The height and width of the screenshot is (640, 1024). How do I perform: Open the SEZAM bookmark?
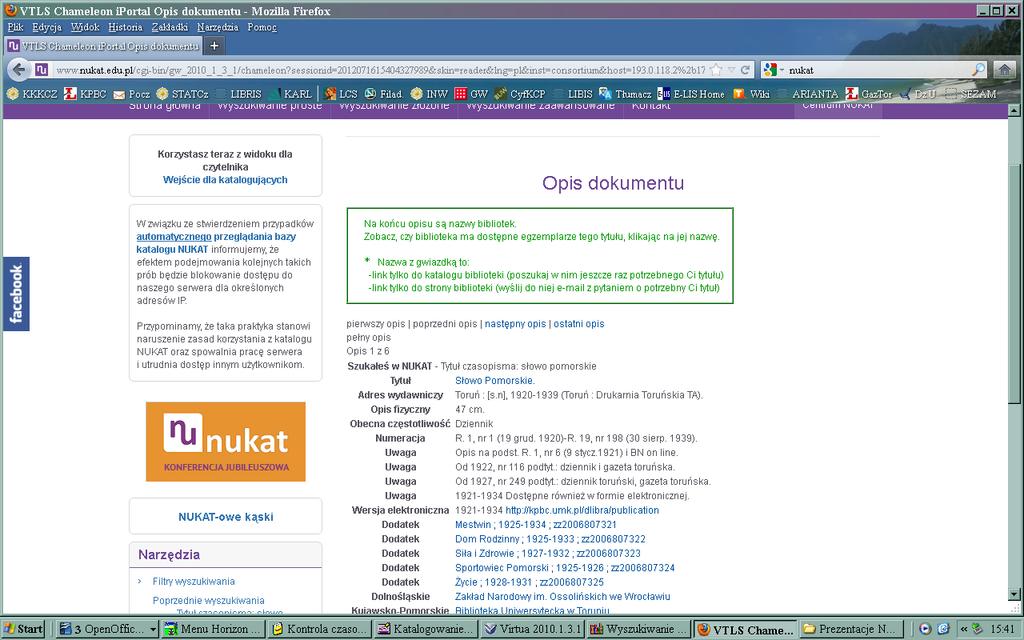pyautogui.click(x=971, y=94)
